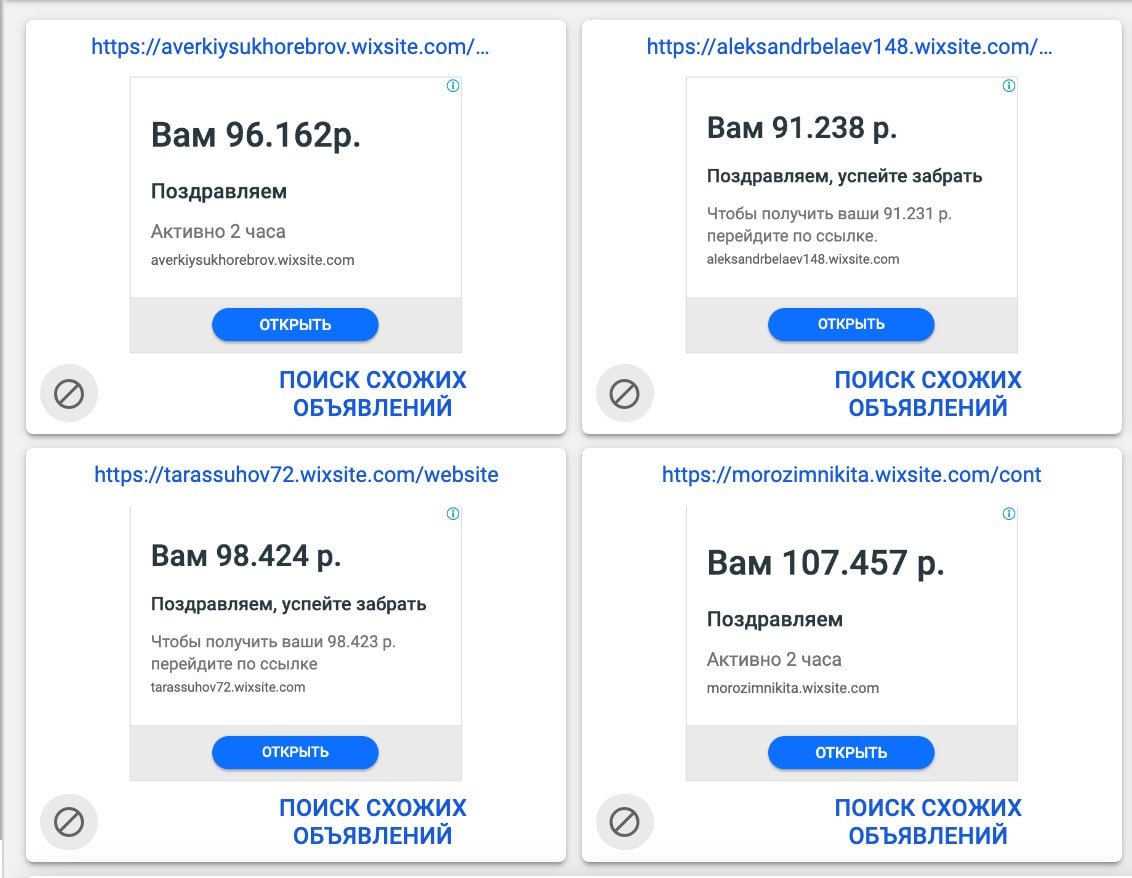The width and height of the screenshot is (1132, 878).
Task: Click ПОИСК СХОЖИХ ОБЪЯВЛЕНИЙ under 98.424 р ad
Action: point(372,822)
